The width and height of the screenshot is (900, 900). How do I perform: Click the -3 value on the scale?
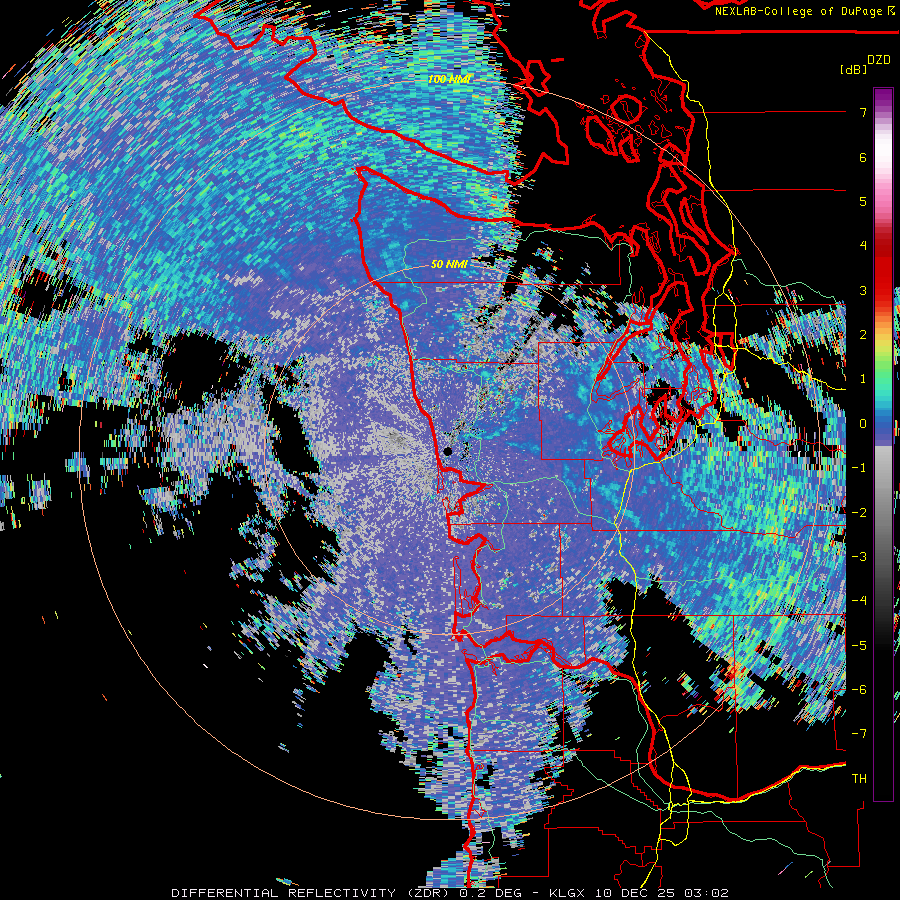[859, 557]
